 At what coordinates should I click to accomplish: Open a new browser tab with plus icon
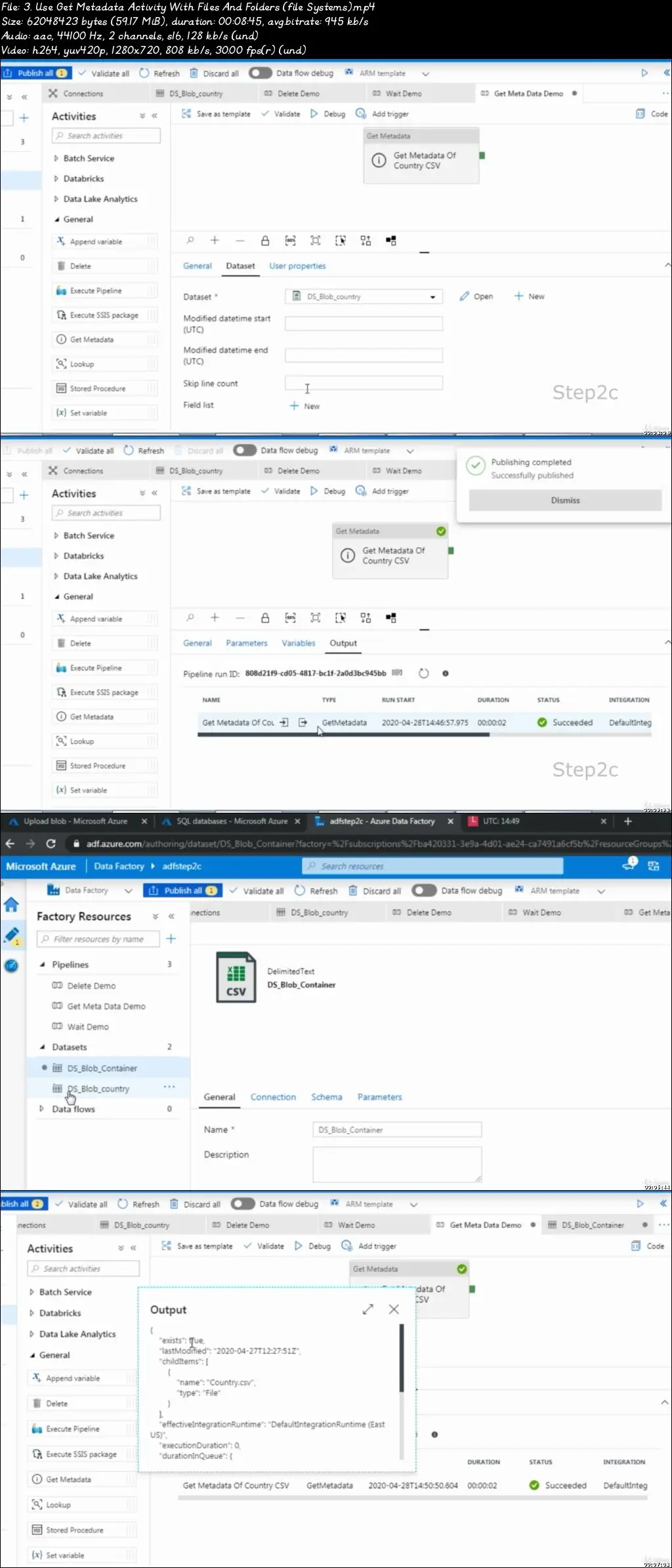pyautogui.click(x=627, y=821)
